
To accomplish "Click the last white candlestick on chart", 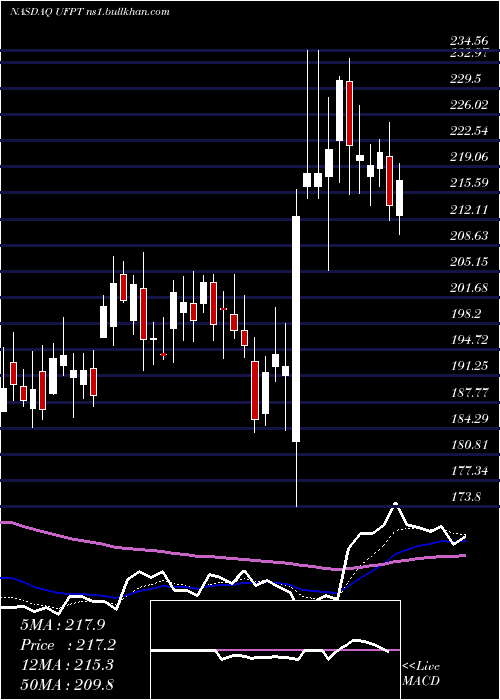I will [x=399, y=198].
